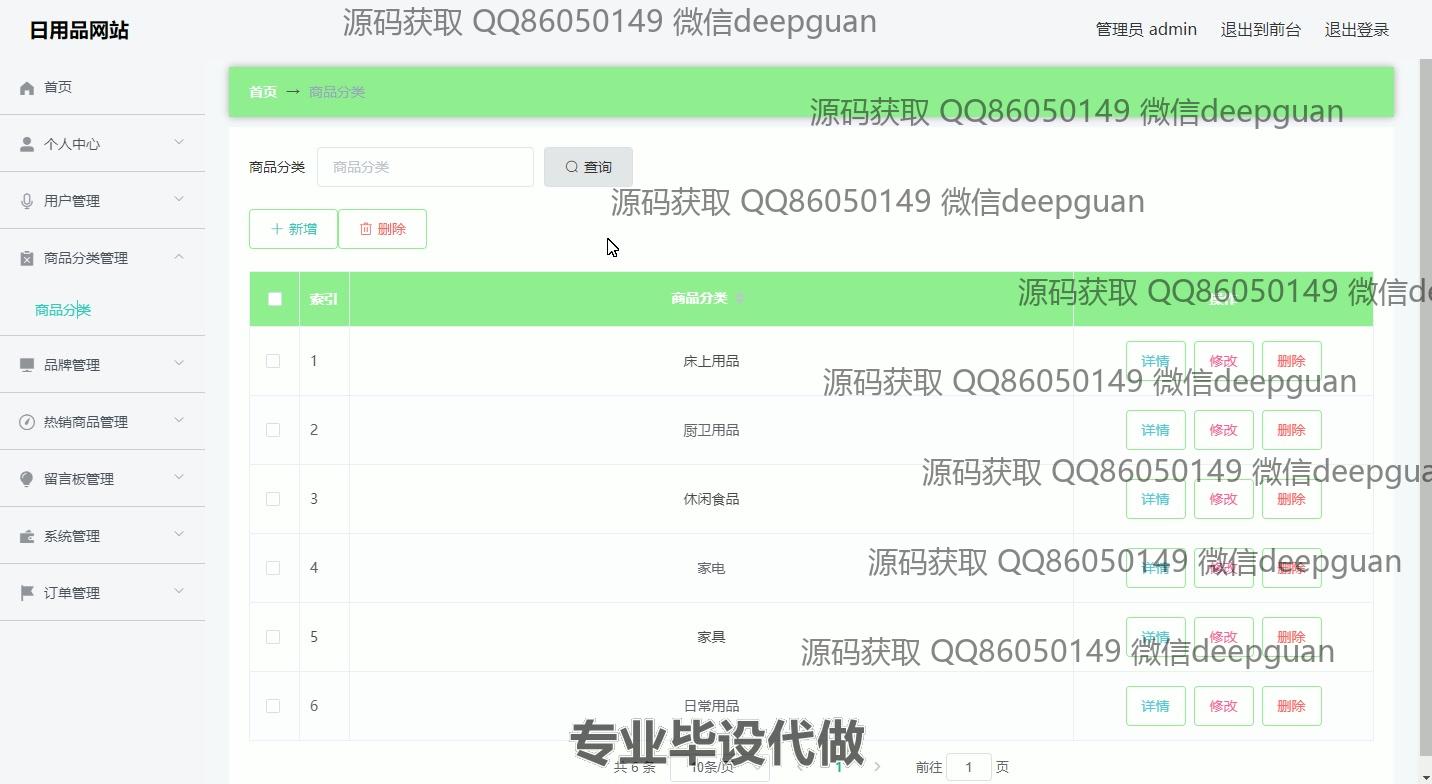Click the 查询 search button
The height and width of the screenshot is (784, 1432).
(x=588, y=167)
